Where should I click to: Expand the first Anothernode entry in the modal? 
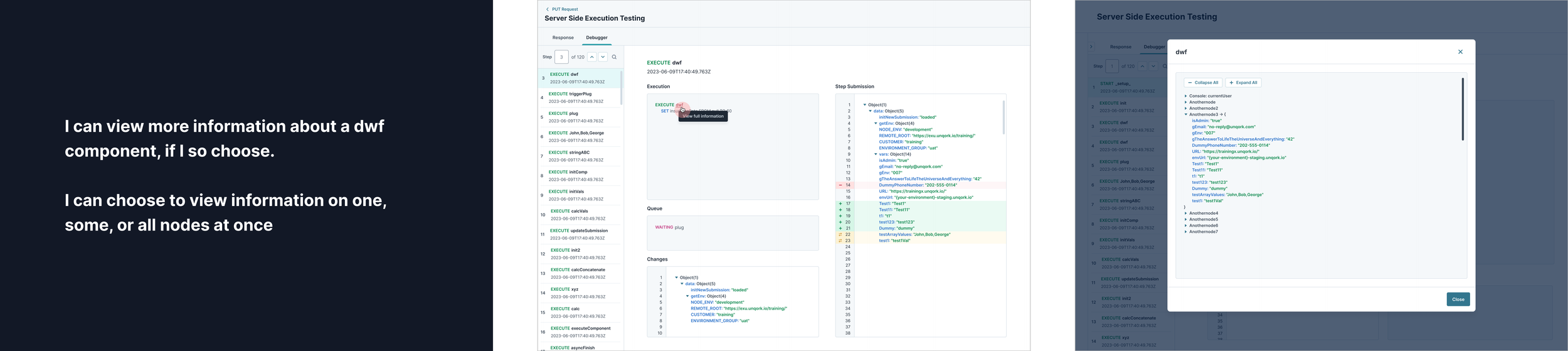(1185, 102)
